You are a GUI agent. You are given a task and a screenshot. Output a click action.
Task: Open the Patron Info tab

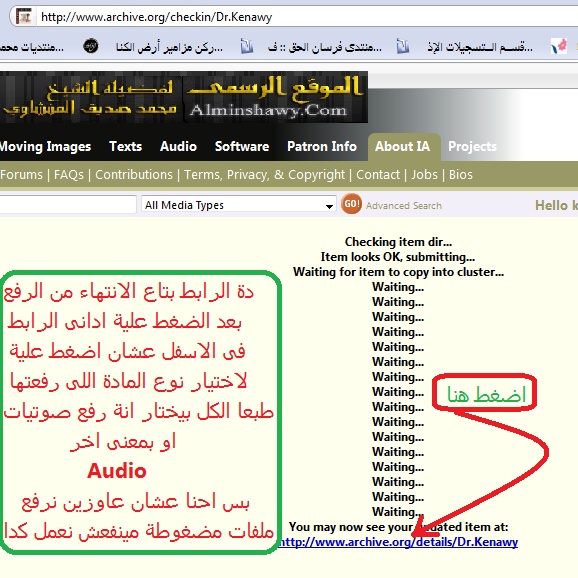point(322,147)
